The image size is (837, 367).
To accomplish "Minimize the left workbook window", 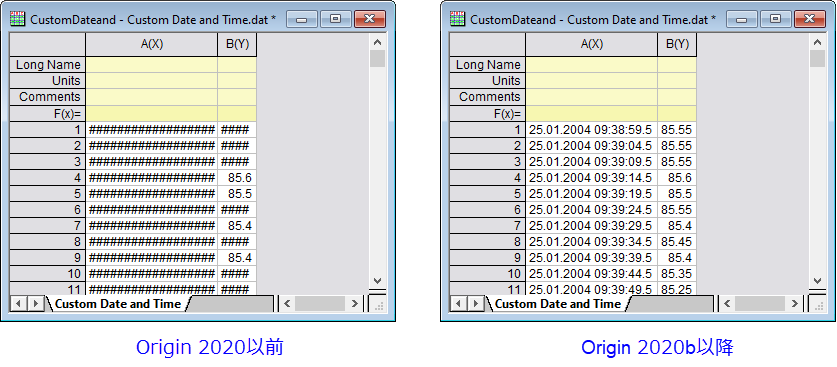I will point(302,19).
